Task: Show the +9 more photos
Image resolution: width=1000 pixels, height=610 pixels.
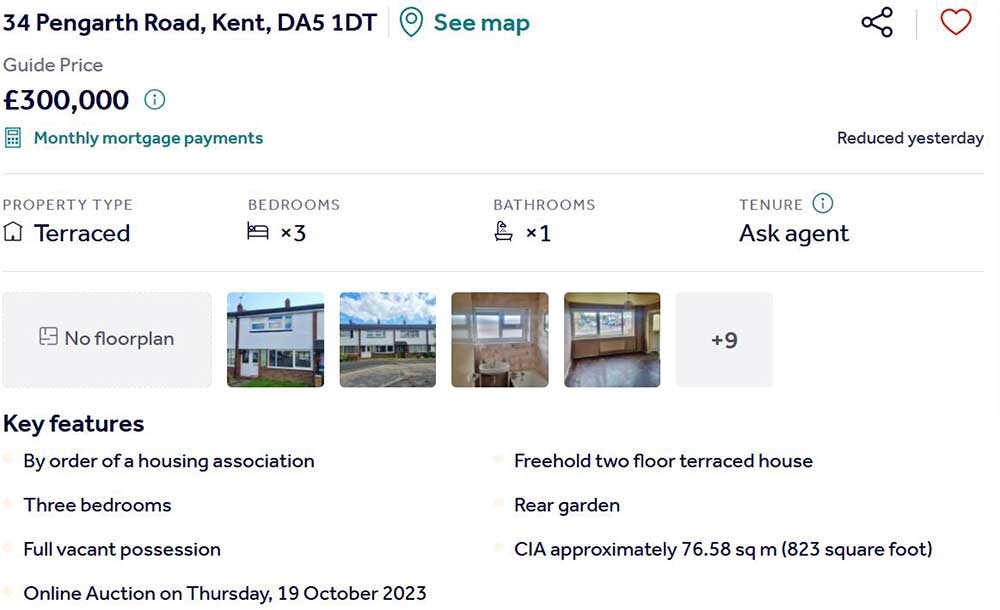Action: pyautogui.click(x=724, y=339)
